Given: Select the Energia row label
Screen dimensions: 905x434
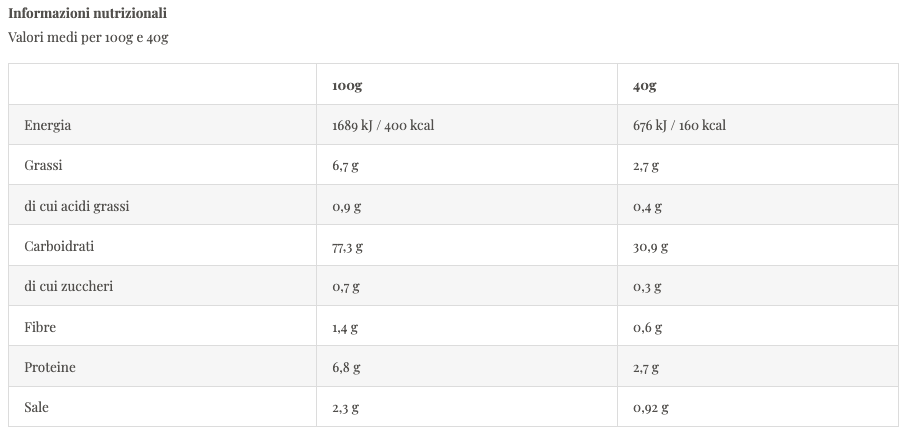Looking at the screenshot, I should [x=48, y=125].
